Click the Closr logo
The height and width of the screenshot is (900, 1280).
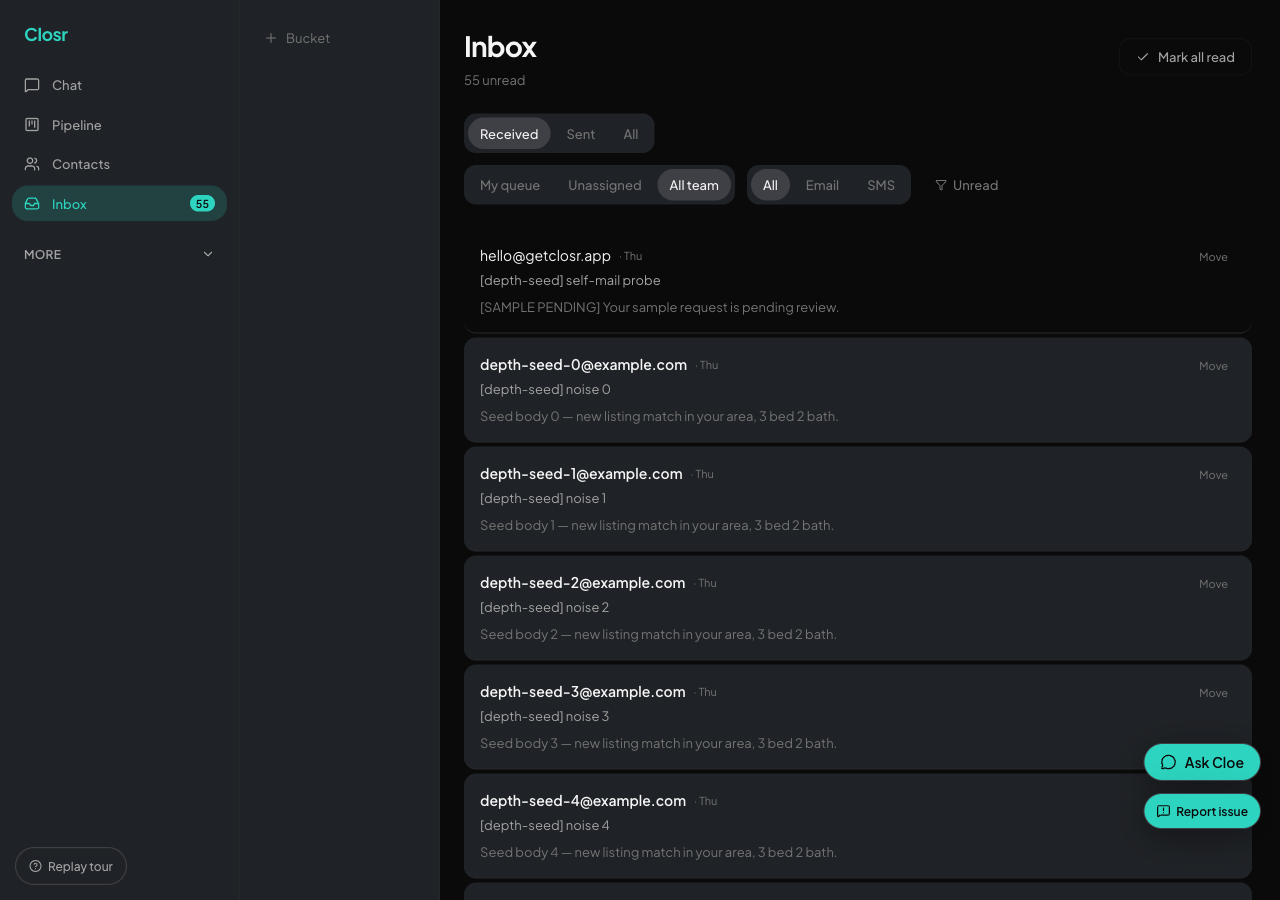coord(46,35)
